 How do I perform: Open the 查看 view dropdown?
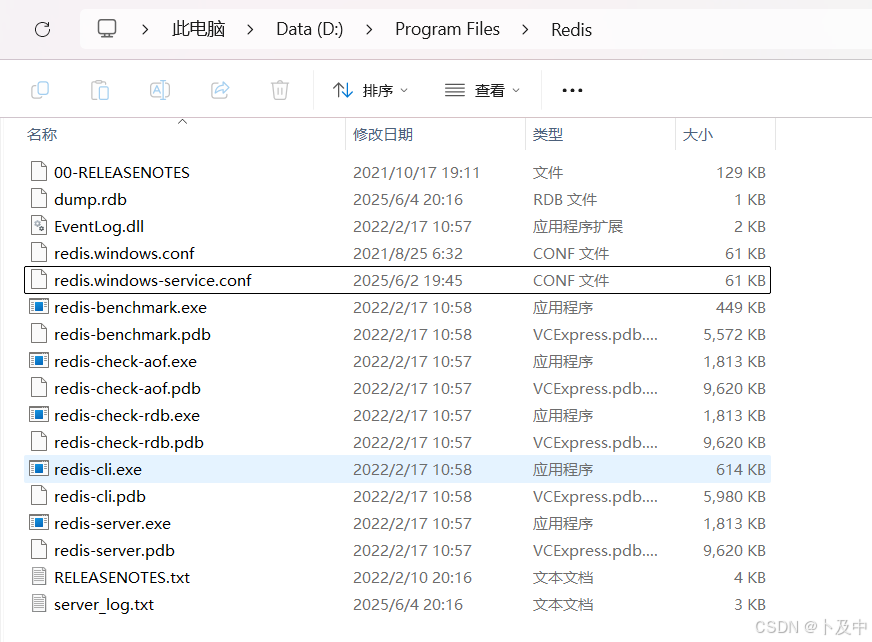coord(483,90)
